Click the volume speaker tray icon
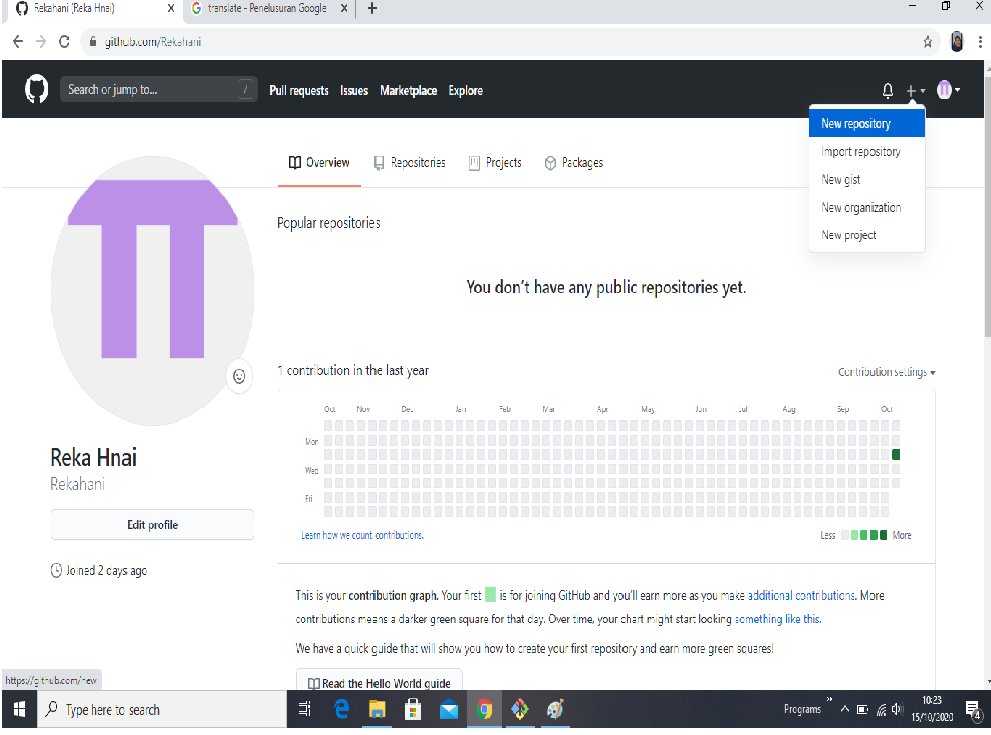 [x=897, y=710]
